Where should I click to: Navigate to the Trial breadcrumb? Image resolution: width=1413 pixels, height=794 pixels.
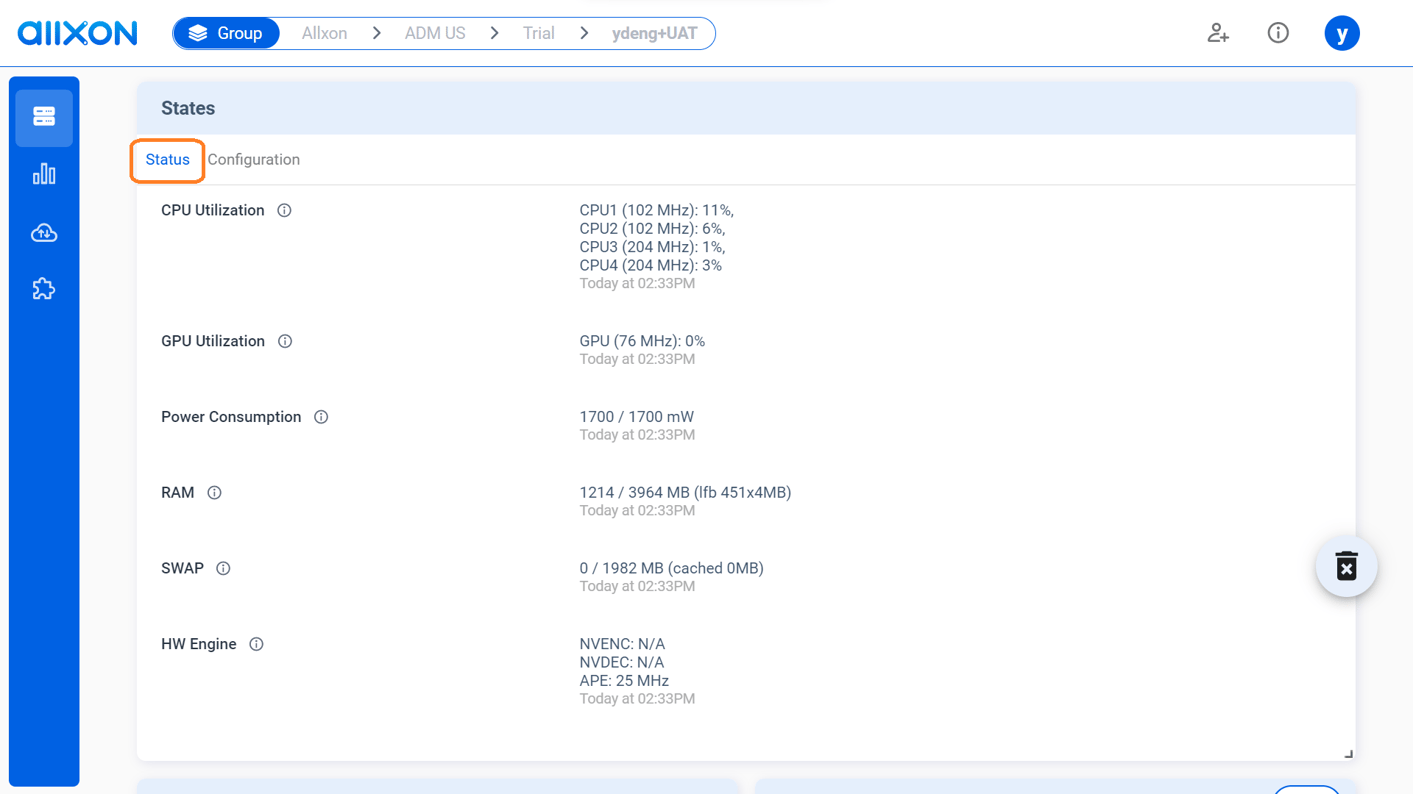coord(538,34)
